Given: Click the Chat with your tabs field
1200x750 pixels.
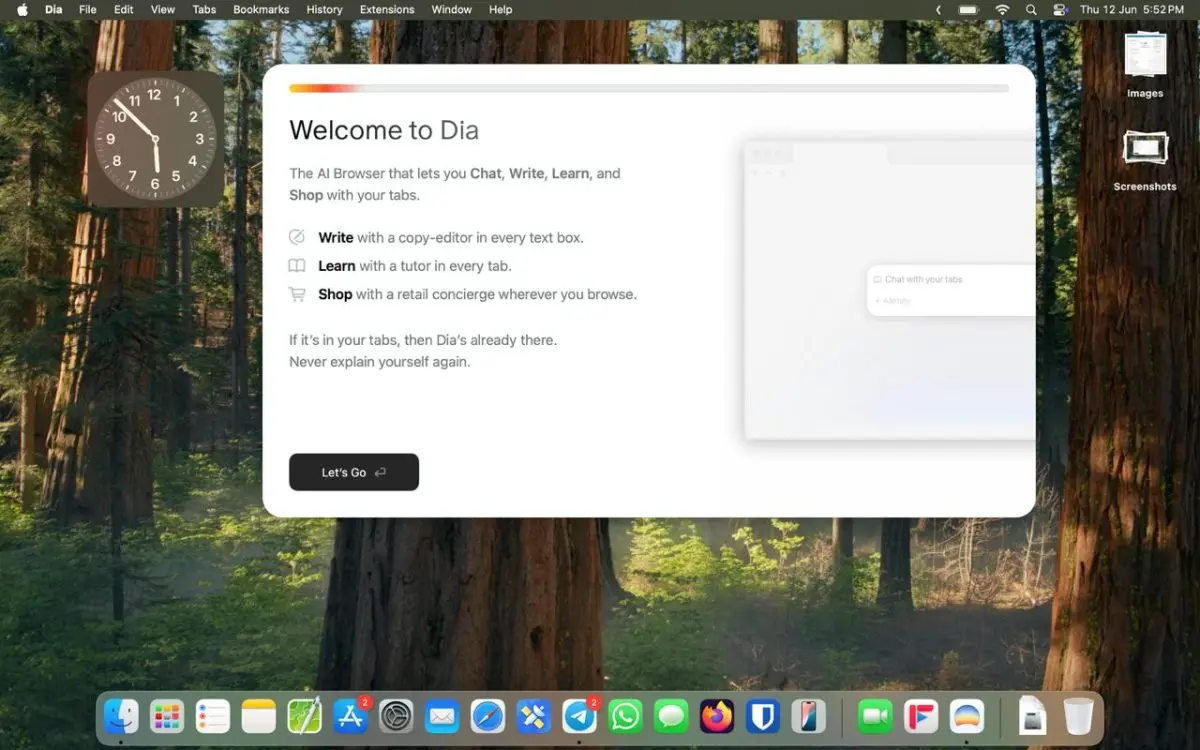Looking at the screenshot, I should point(951,290).
